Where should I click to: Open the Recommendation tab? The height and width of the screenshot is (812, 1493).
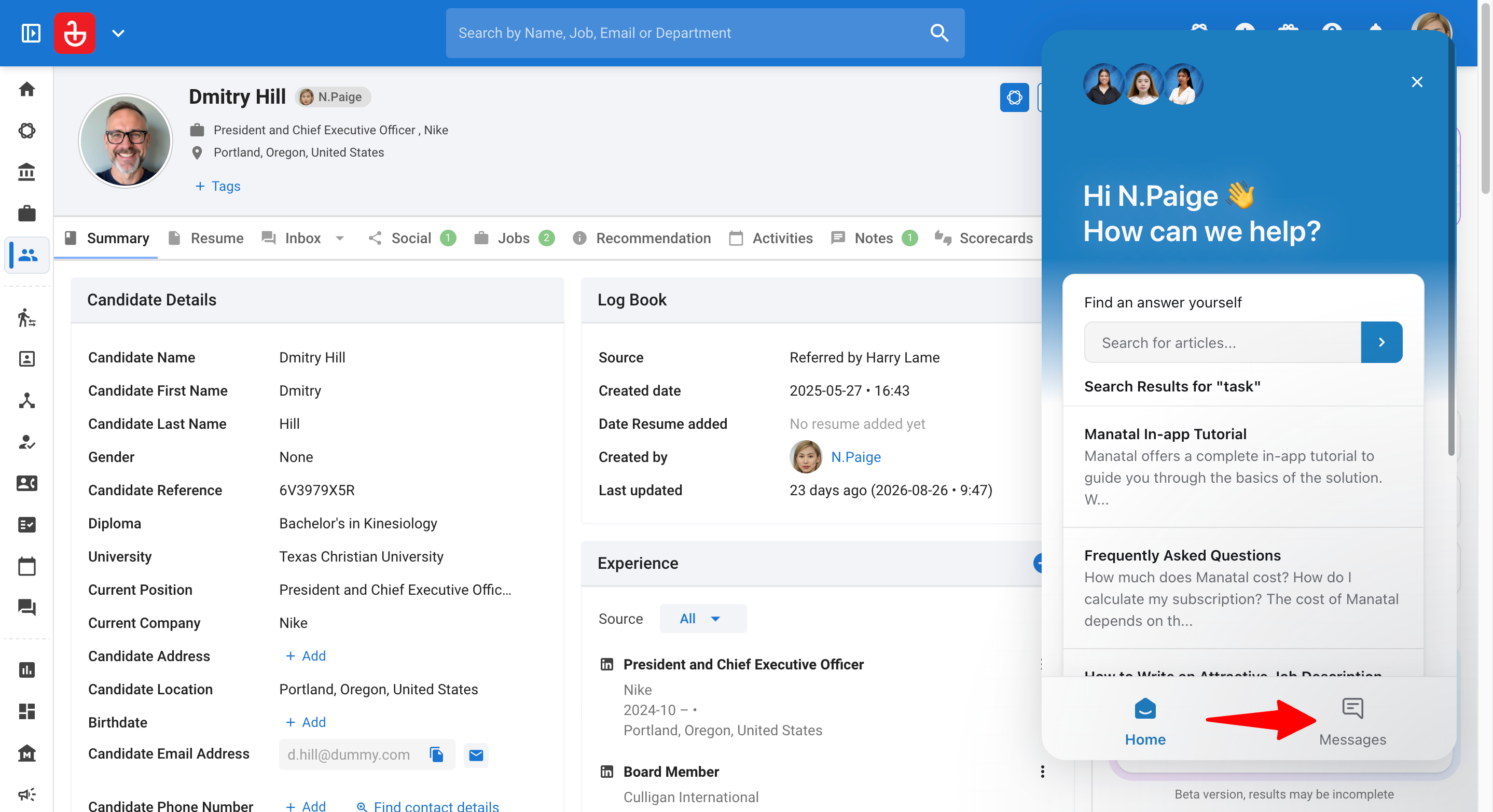(641, 238)
